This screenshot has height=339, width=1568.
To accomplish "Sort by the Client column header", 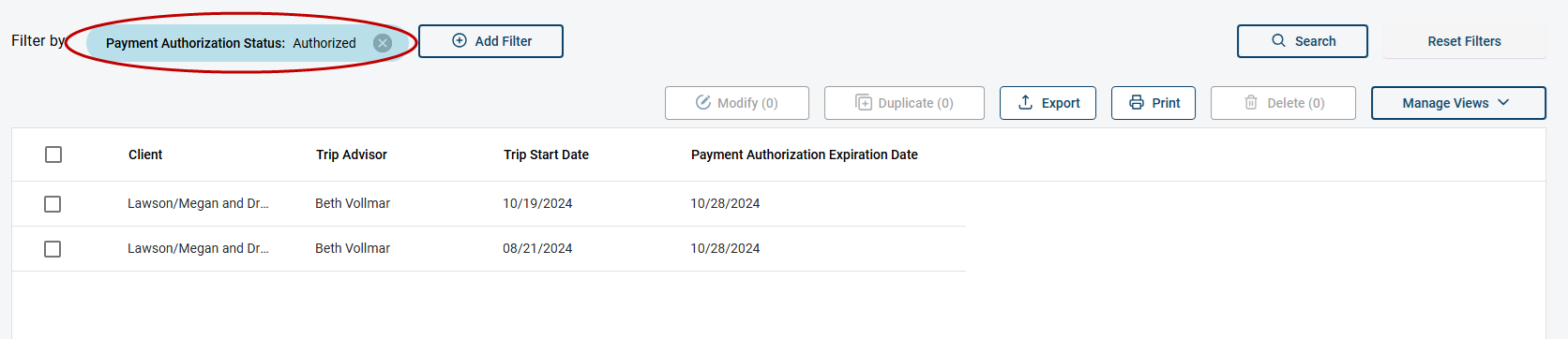I will coord(145,155).
